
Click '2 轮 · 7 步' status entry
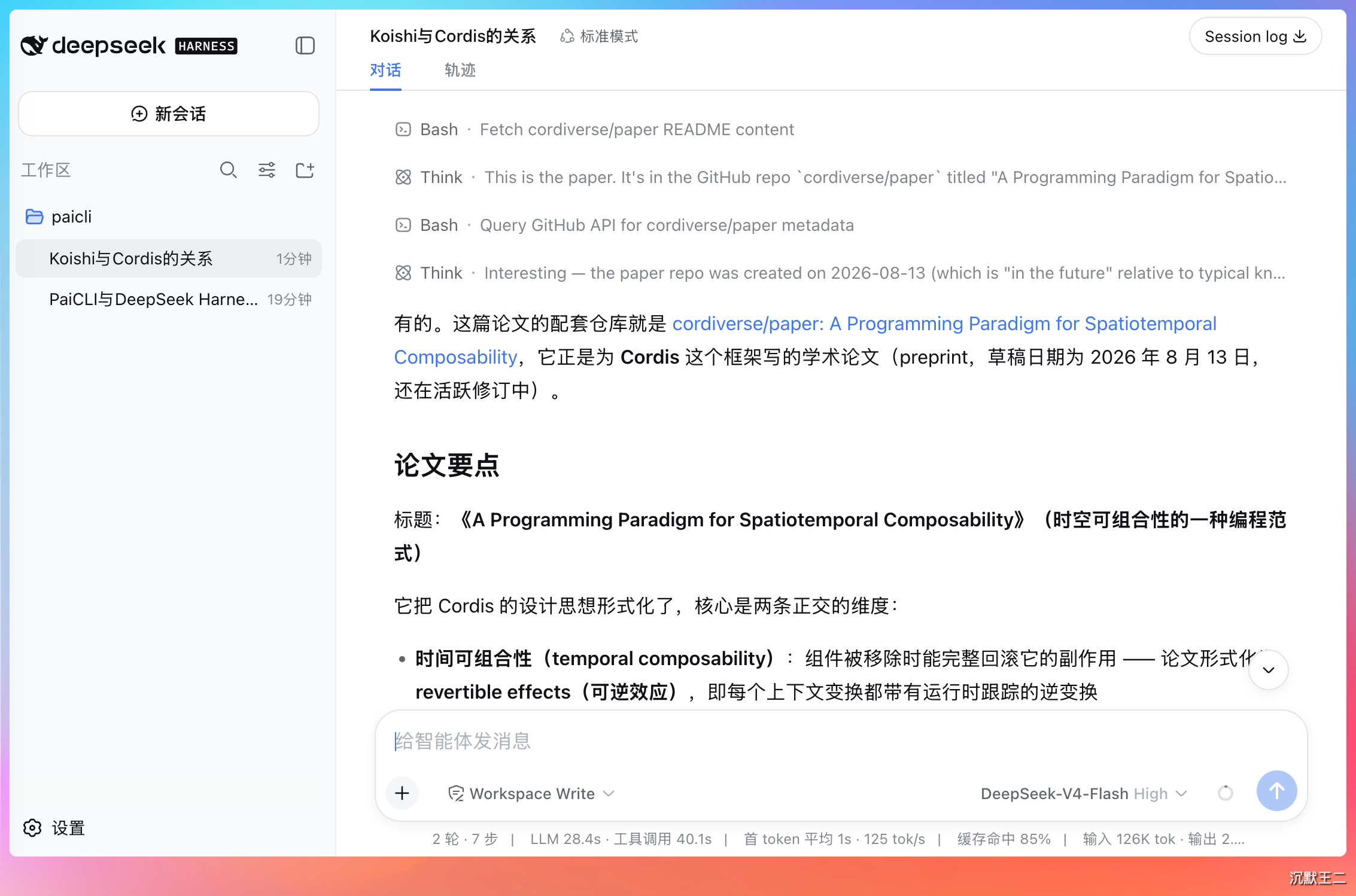(465, 839)
